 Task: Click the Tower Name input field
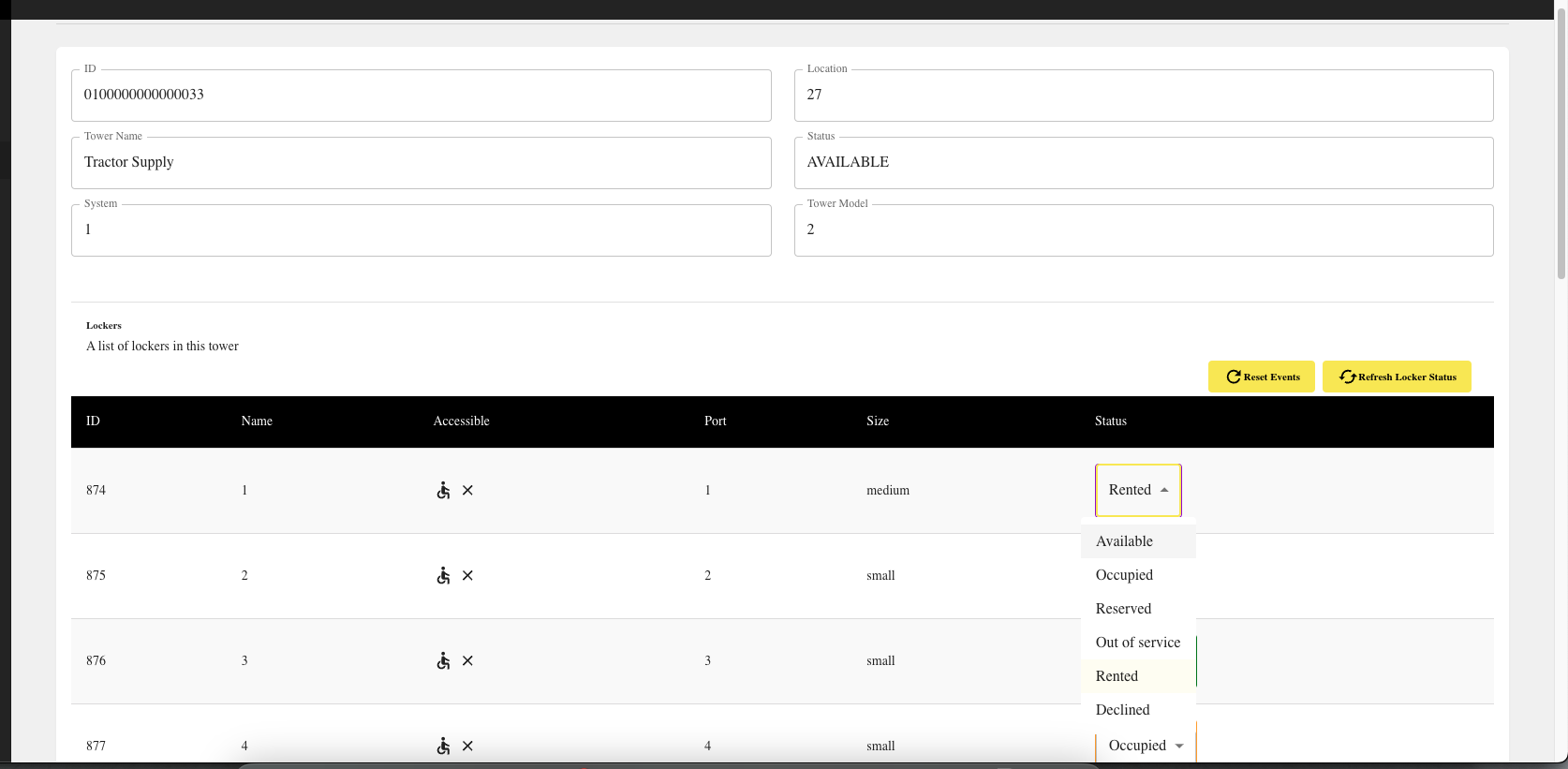[x=421, y=163]
